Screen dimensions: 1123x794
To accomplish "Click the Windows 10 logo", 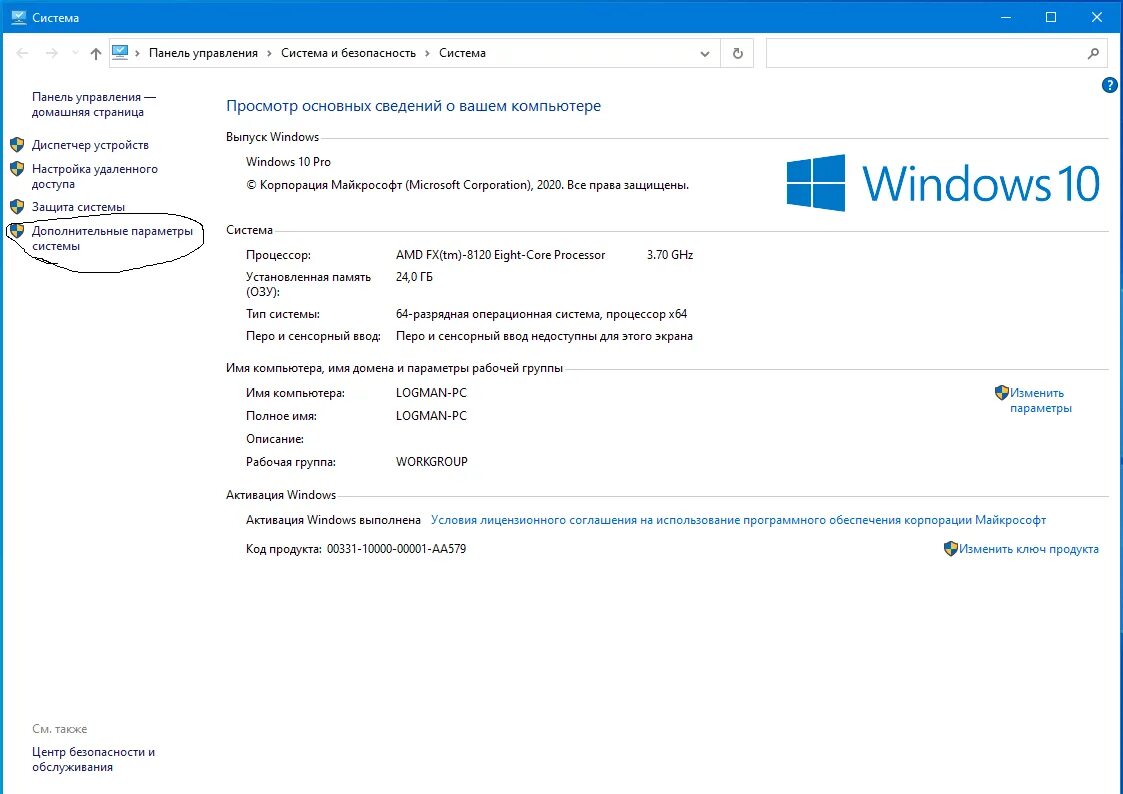I will point(943,183).
